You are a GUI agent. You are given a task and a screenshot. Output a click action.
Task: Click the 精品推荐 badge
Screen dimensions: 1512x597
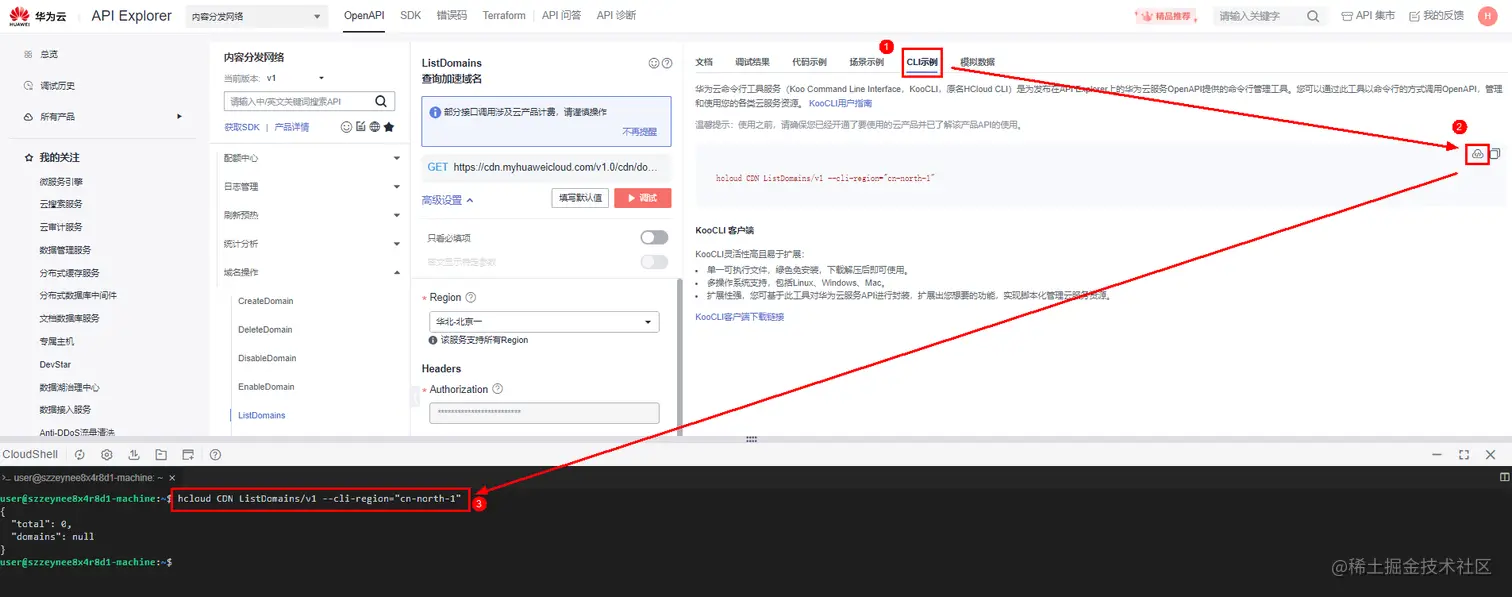pyautogui.click(x=1167, y=16)
